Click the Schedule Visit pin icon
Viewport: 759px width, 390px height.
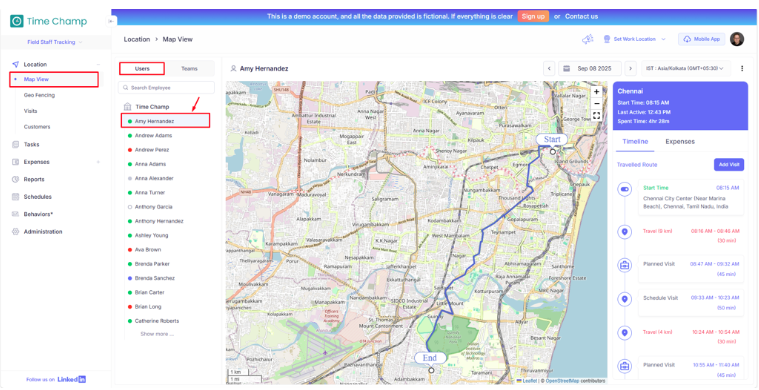(624, 300)
